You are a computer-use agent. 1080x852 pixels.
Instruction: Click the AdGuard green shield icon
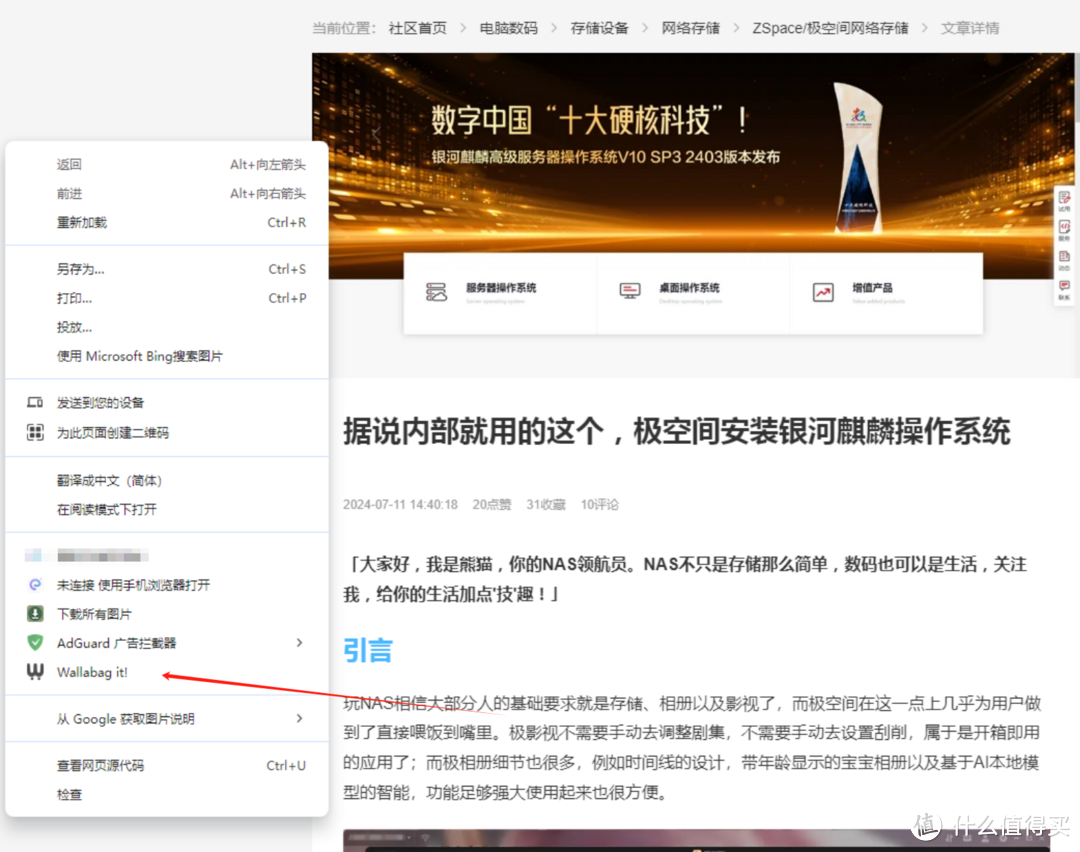[36, 643]
